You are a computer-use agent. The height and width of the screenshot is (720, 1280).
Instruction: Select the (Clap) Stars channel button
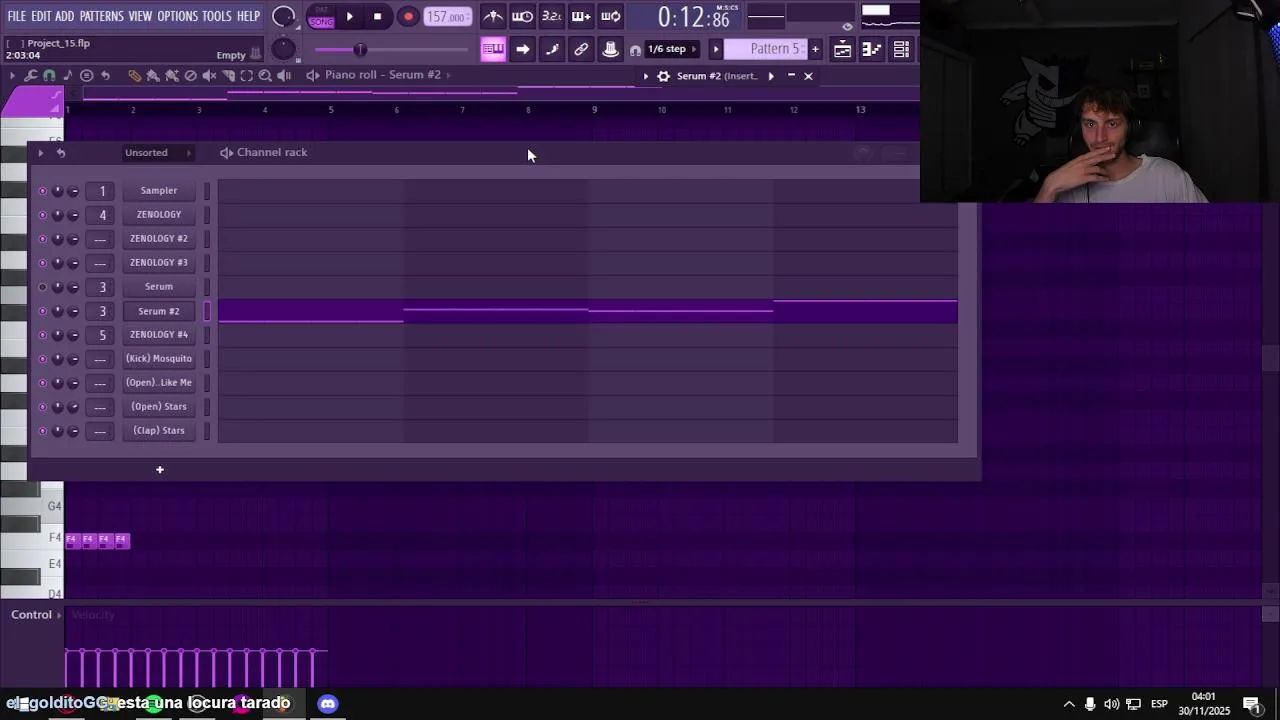(x=159, y=431)
